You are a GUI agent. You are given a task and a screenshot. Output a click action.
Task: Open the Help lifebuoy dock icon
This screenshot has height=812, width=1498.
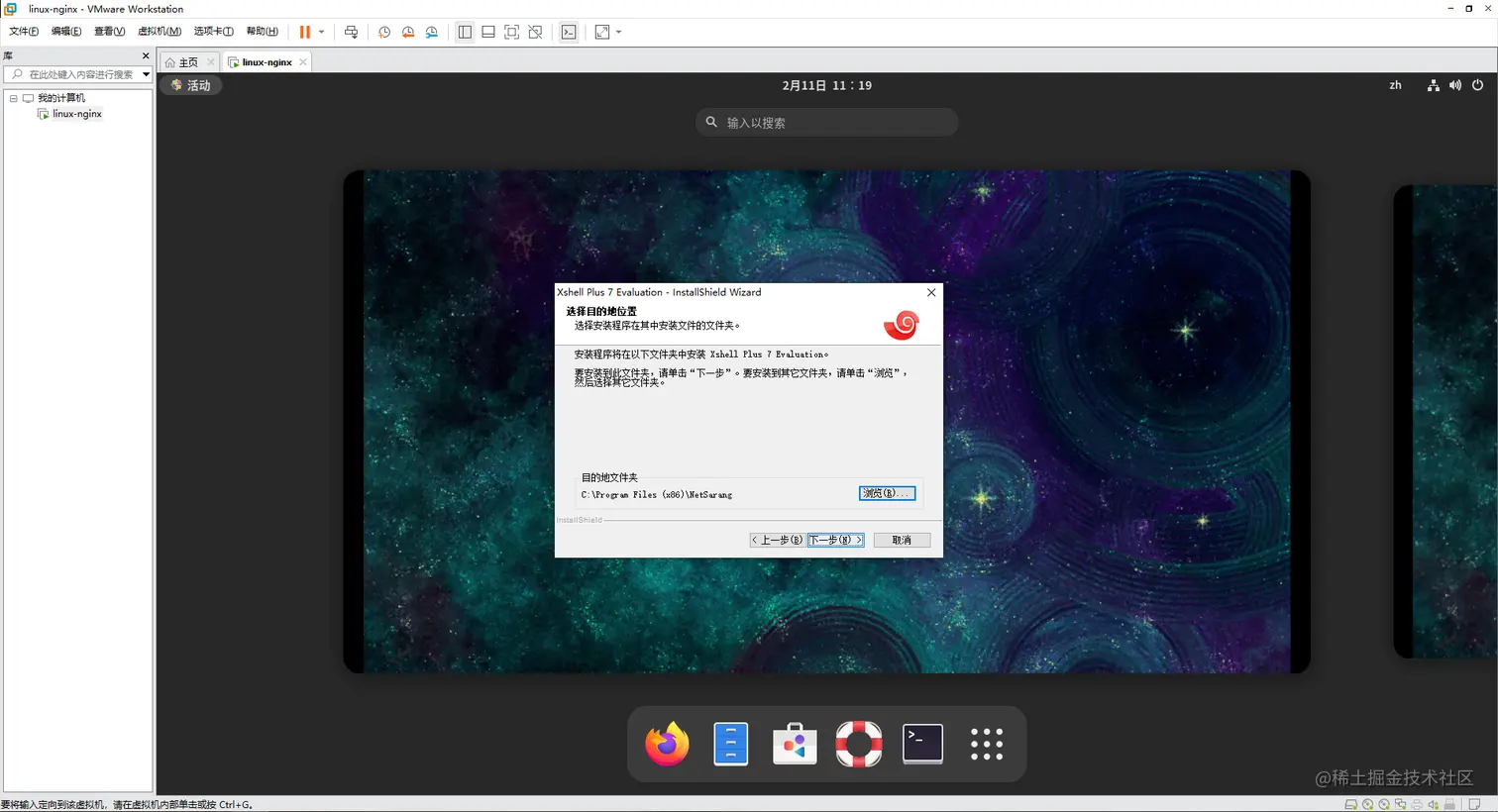coord(859,744)
